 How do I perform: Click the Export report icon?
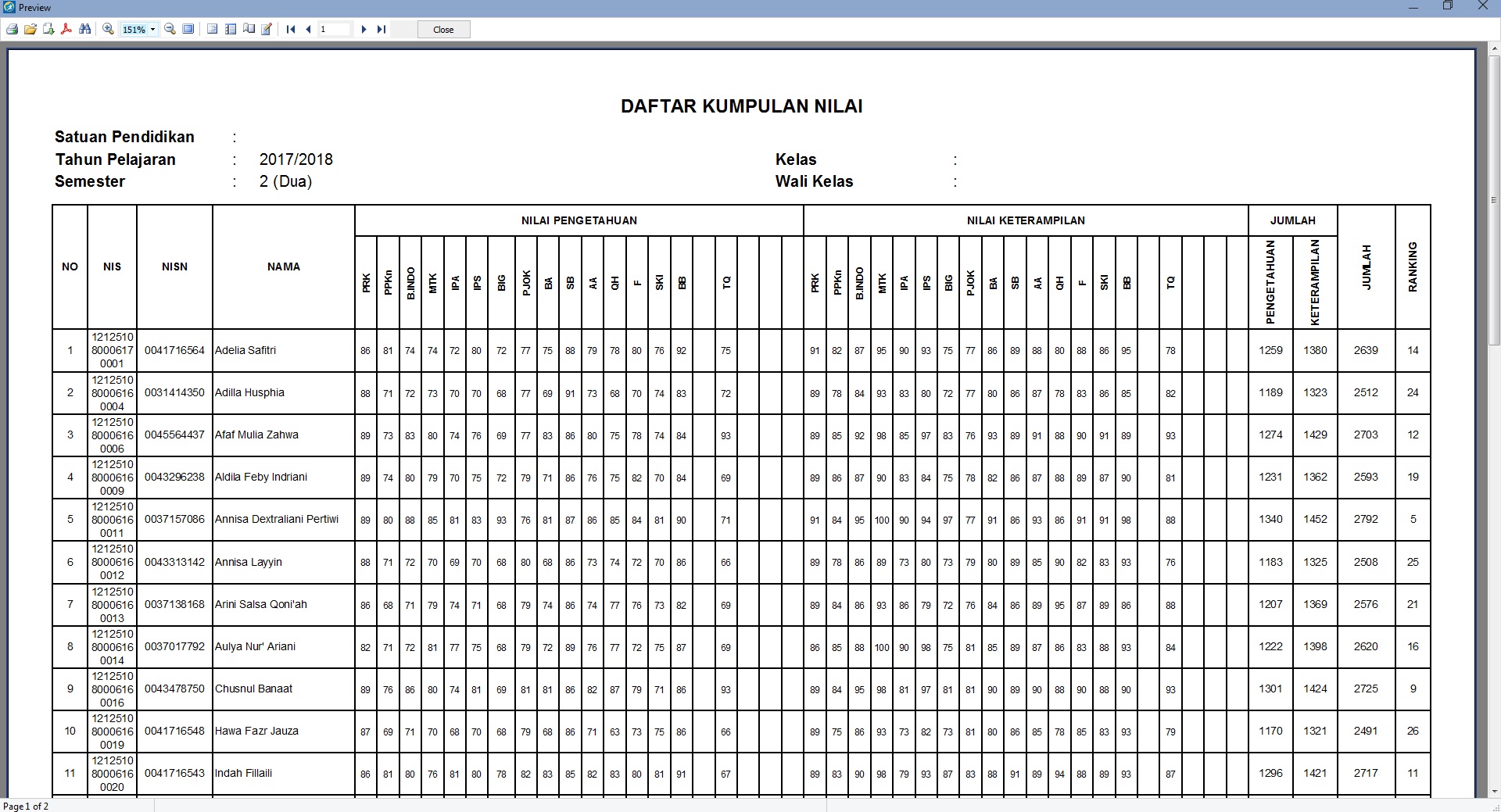point(48,30)
